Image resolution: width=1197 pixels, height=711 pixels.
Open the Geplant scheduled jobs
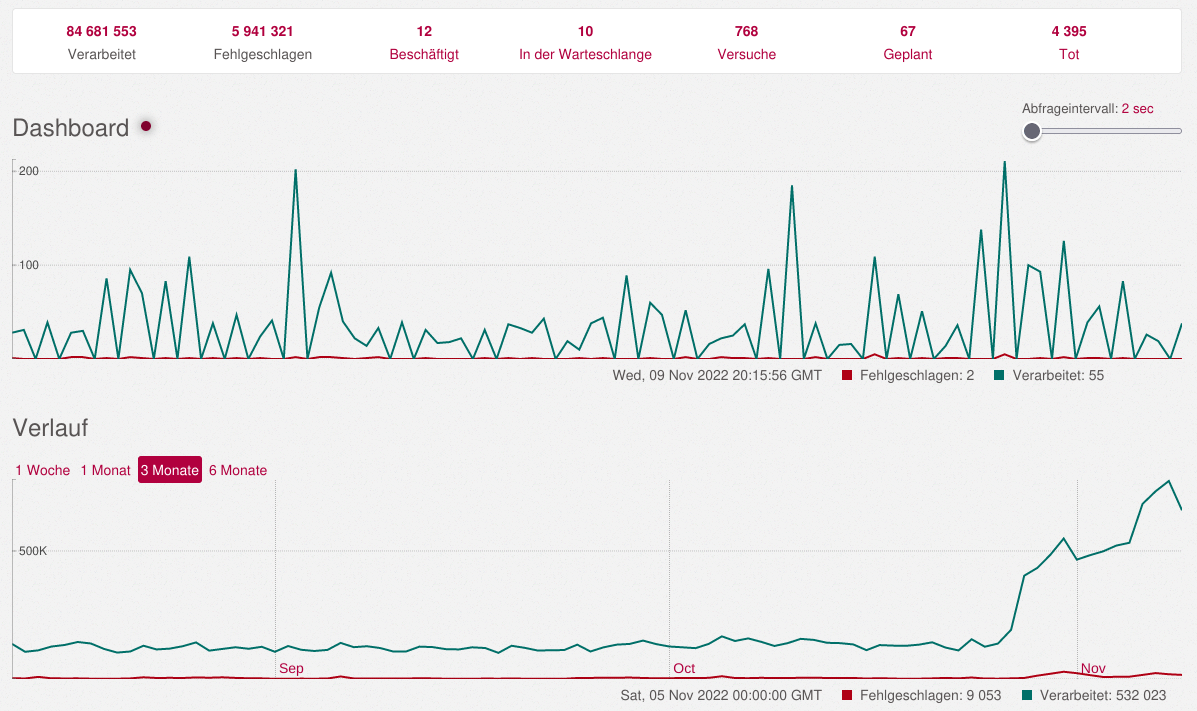pos(908,54)
